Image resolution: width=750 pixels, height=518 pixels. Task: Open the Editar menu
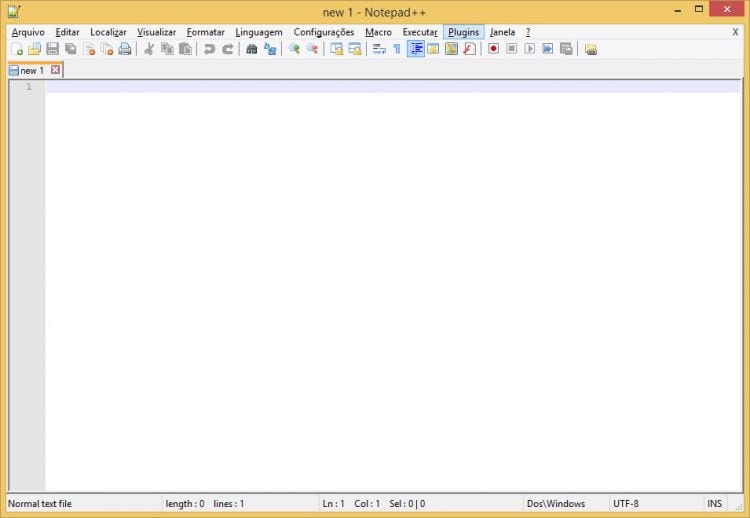click(x=67, y=32)
